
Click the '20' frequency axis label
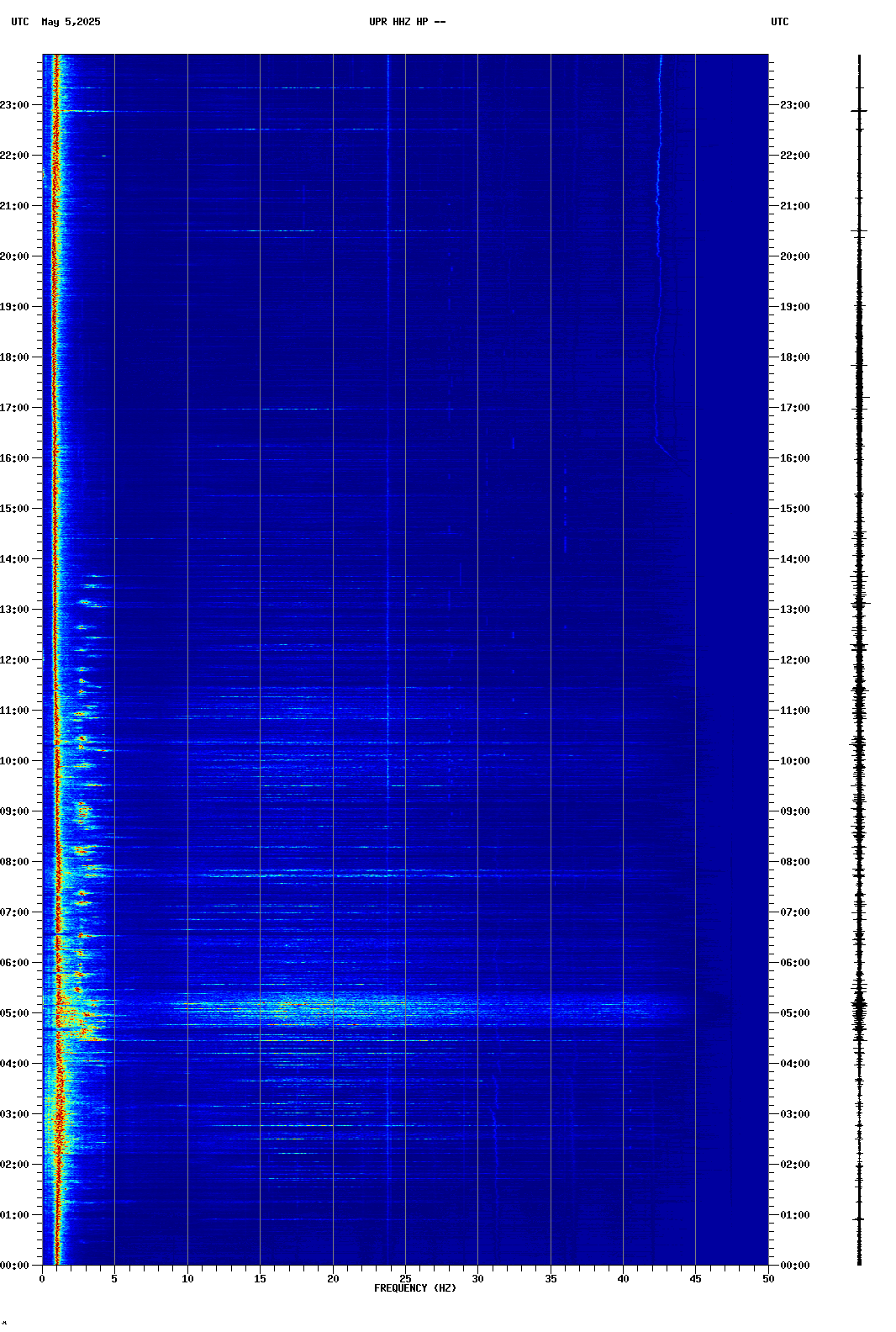click(x=333, y=1279)
